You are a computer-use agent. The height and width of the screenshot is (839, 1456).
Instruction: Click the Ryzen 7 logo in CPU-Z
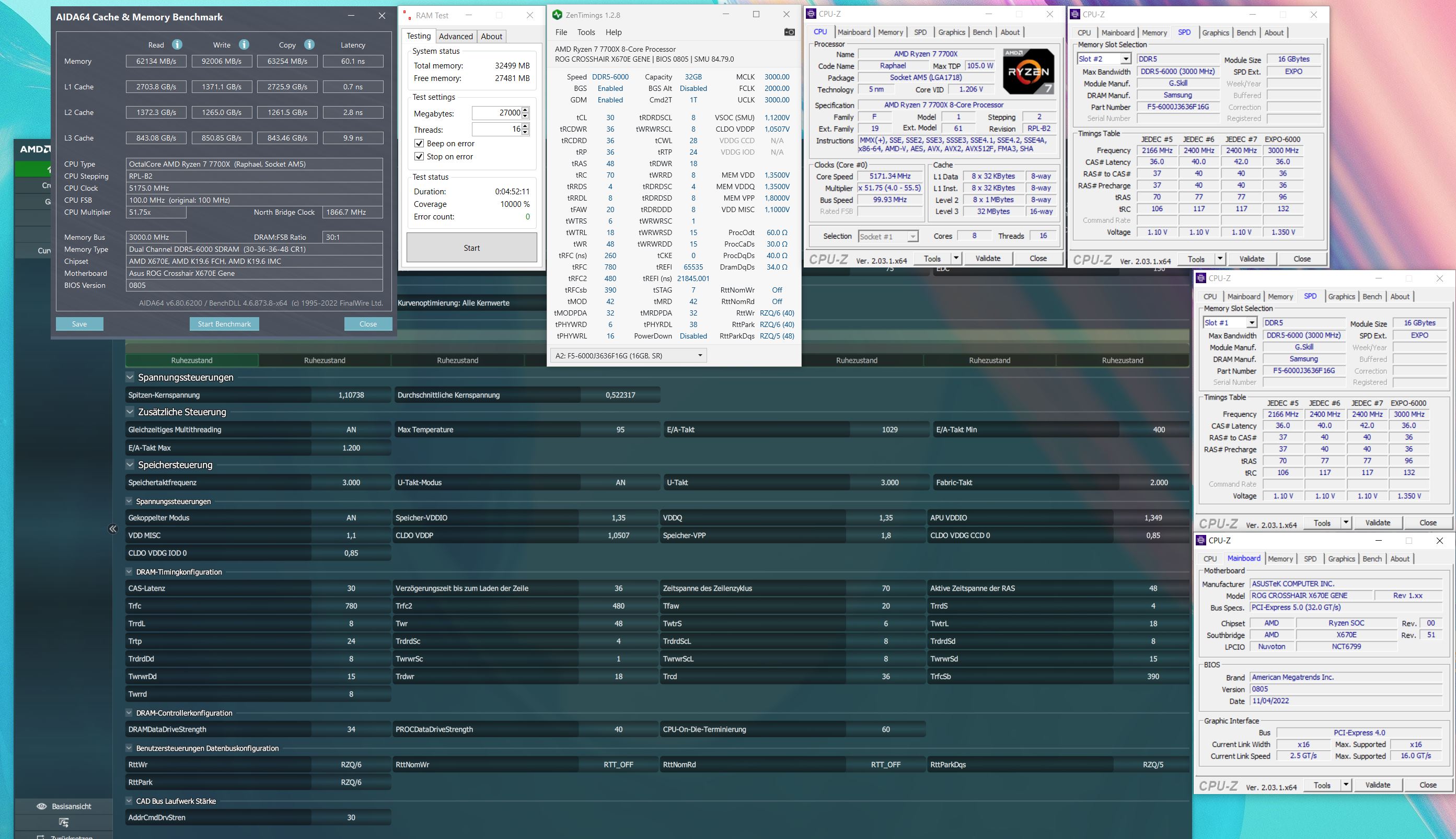(1028, 72)
